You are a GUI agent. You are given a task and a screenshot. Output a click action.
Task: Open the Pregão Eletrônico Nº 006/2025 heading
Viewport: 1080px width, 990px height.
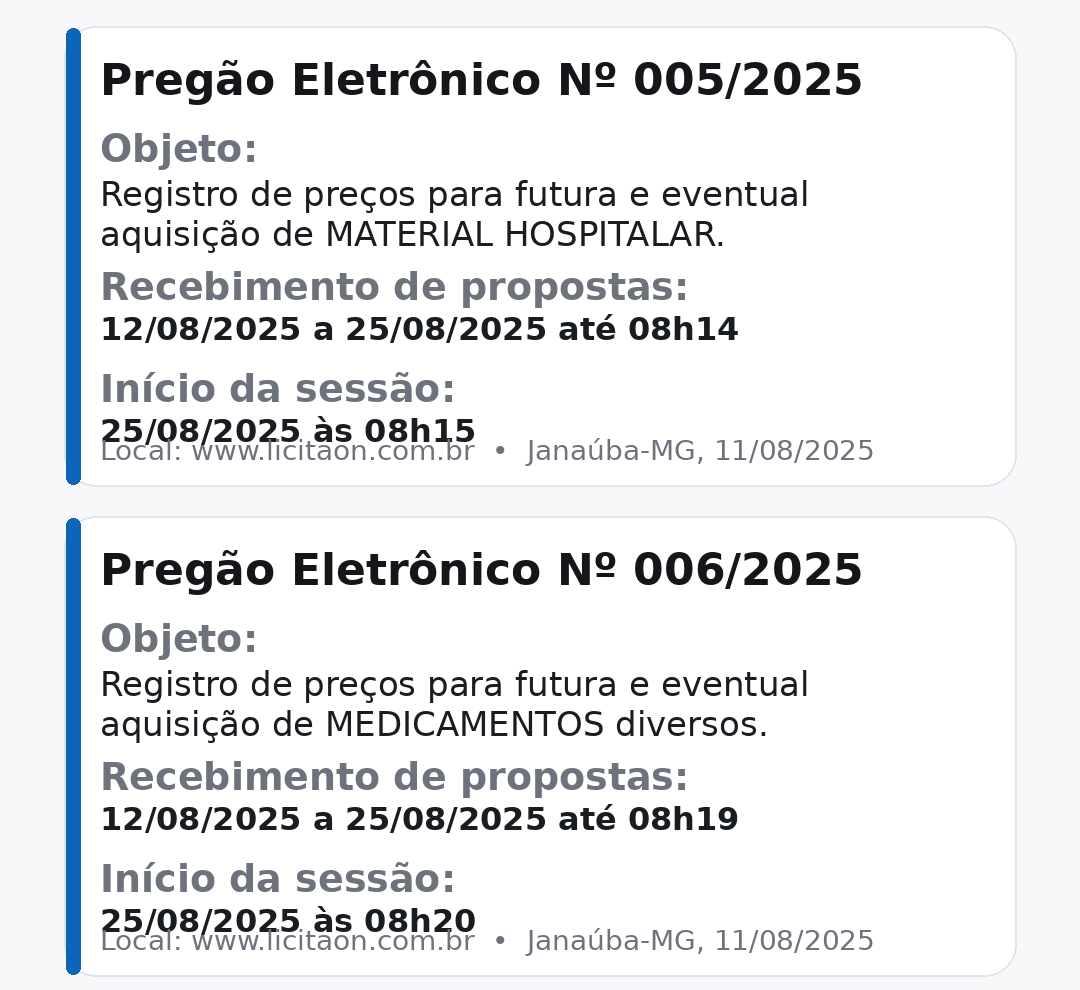pos(481,570)
